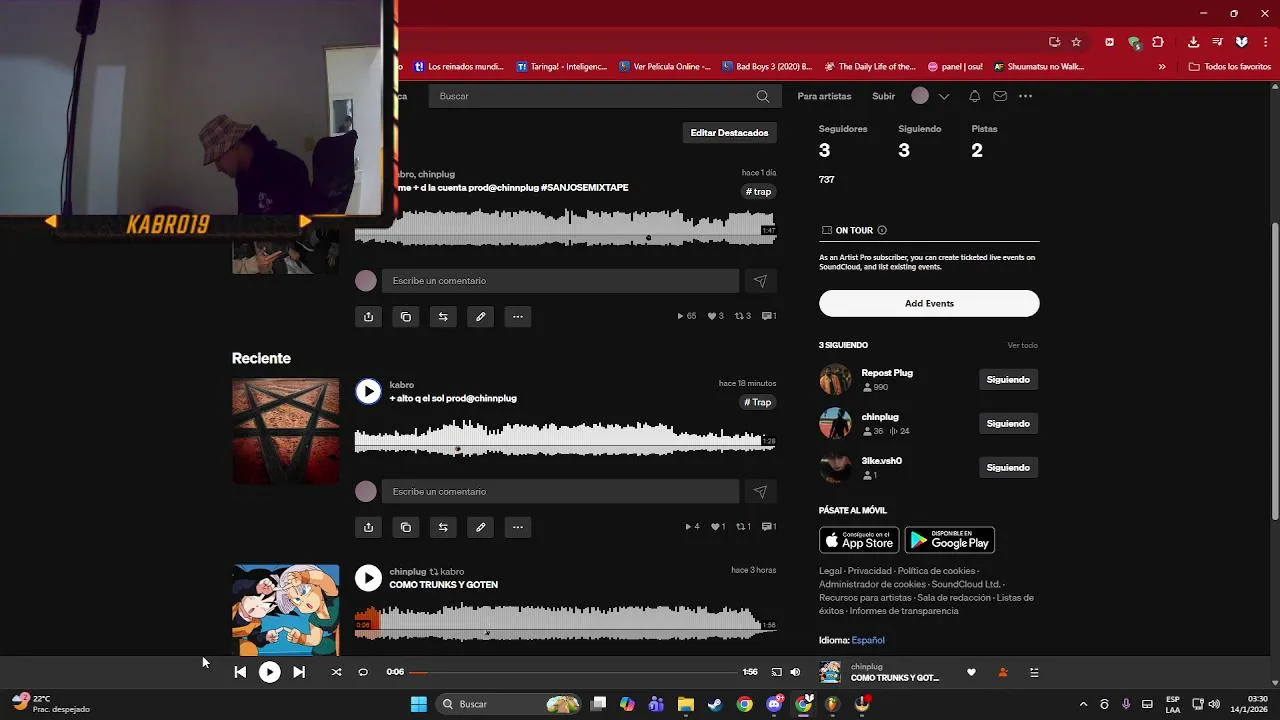Change language via 'Español' link

pos(868,640)
